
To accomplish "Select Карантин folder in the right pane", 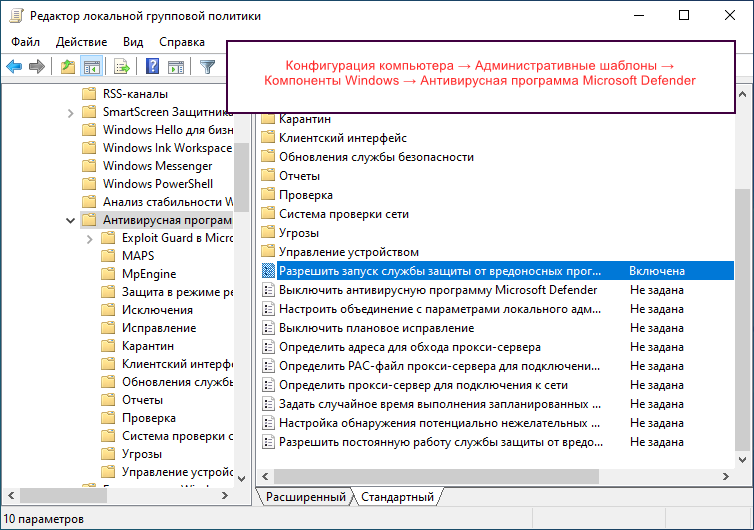I will (x=305, y=119).
